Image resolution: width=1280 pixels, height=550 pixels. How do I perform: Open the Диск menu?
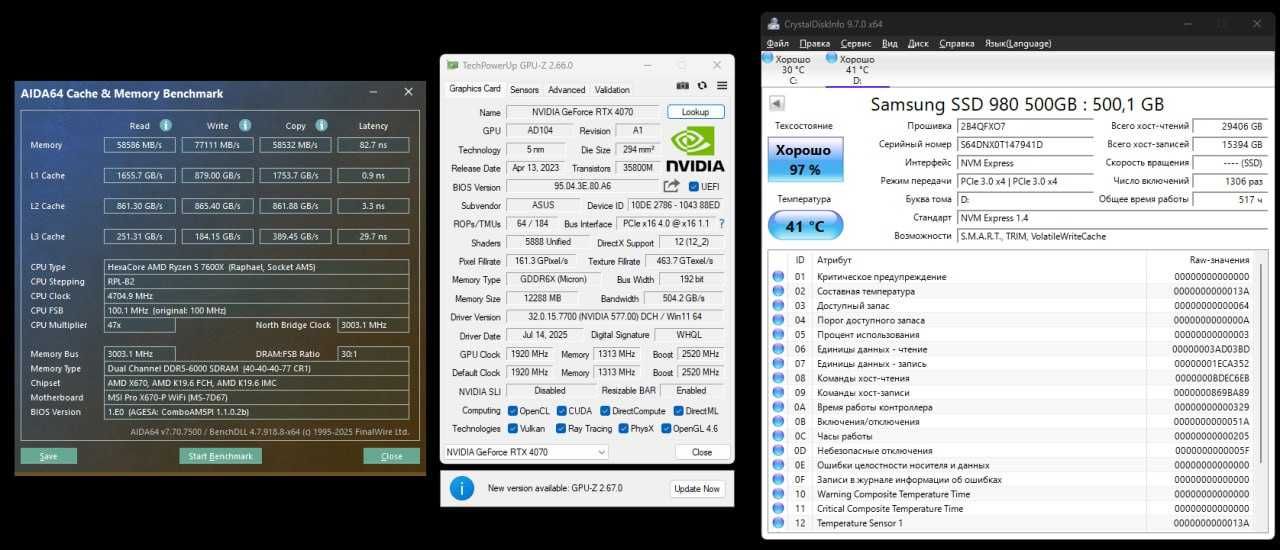(x=919, y=44)
